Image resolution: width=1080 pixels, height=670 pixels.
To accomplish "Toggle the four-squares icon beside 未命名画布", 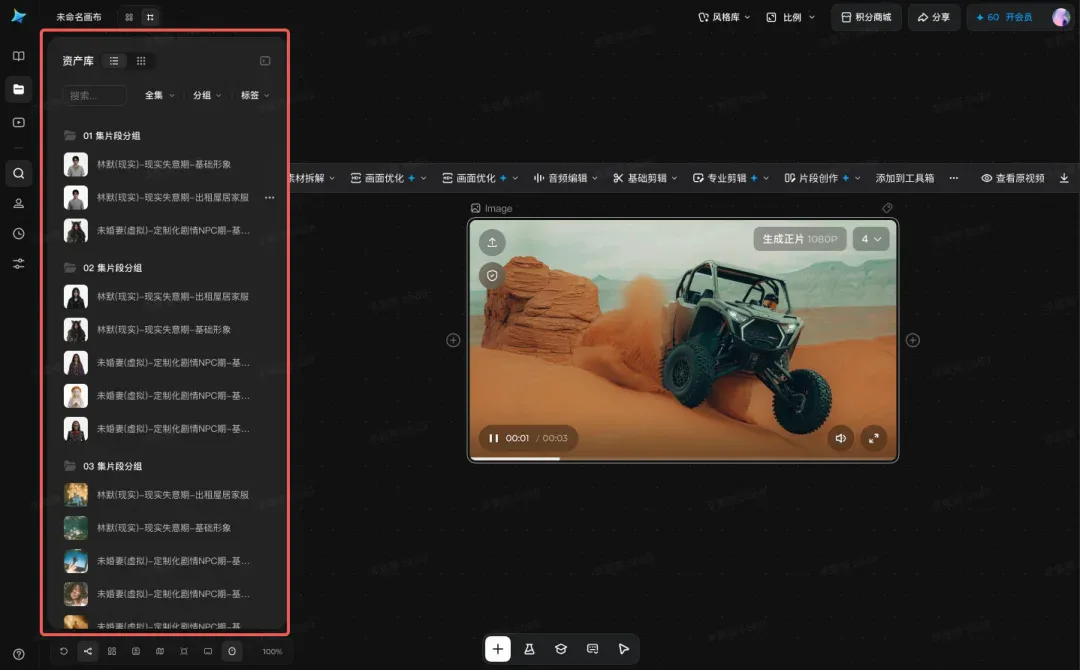I will point(129,17).
